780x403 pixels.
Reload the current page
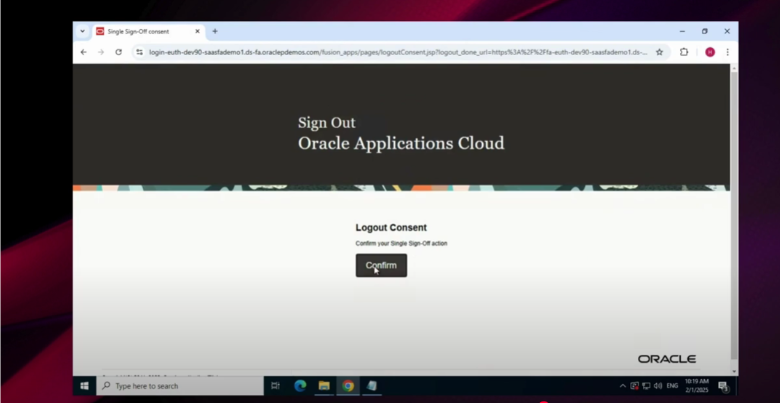118,52
